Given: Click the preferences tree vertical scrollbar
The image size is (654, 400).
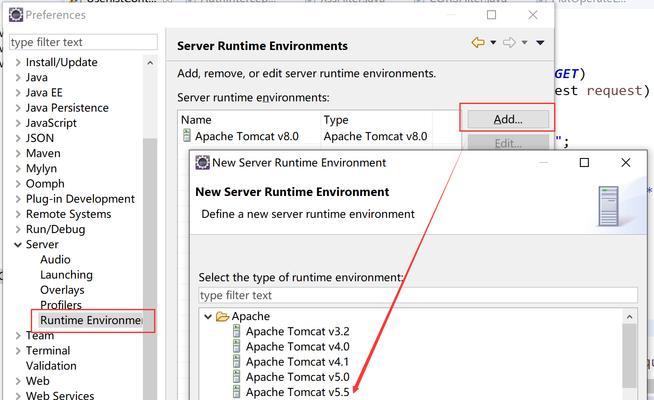Looking at the screenshot, I should click(x=150, y=267).
